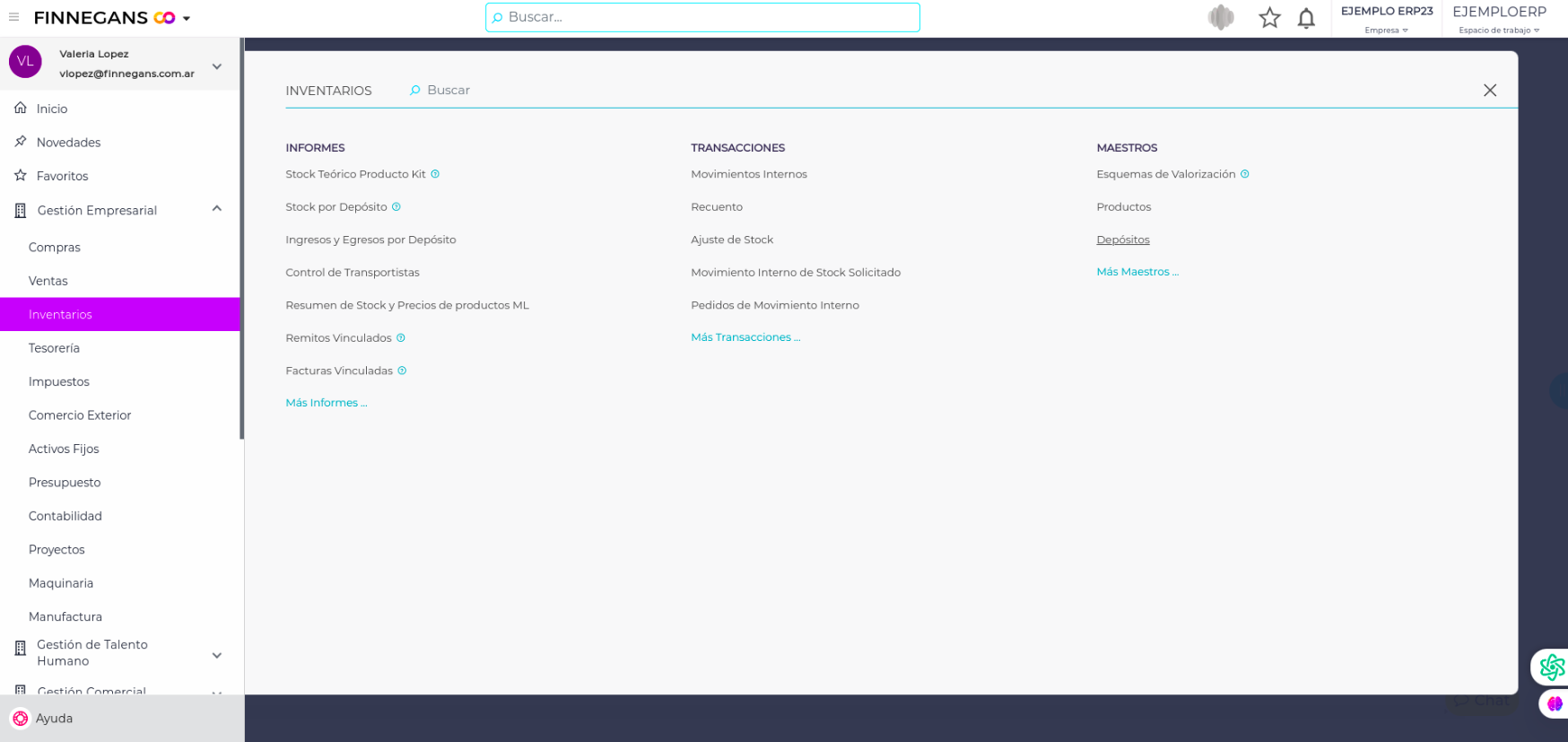Open Control de Transportistas report

[x=353, y=273]
